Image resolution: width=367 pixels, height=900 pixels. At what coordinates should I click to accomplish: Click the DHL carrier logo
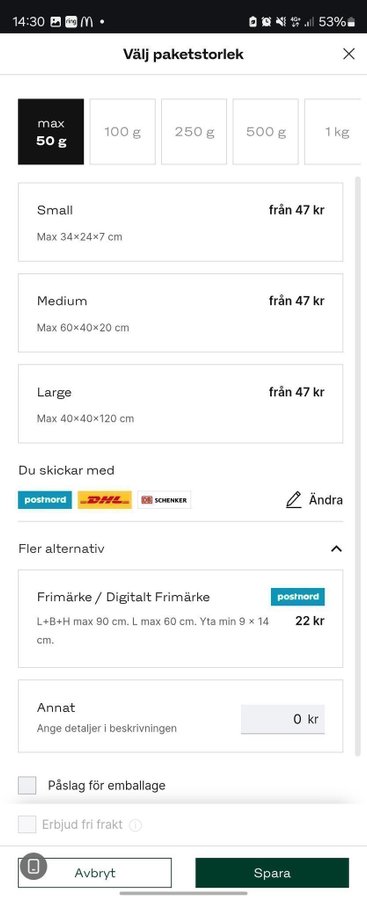pyautogui.click(x=105, y=500)
